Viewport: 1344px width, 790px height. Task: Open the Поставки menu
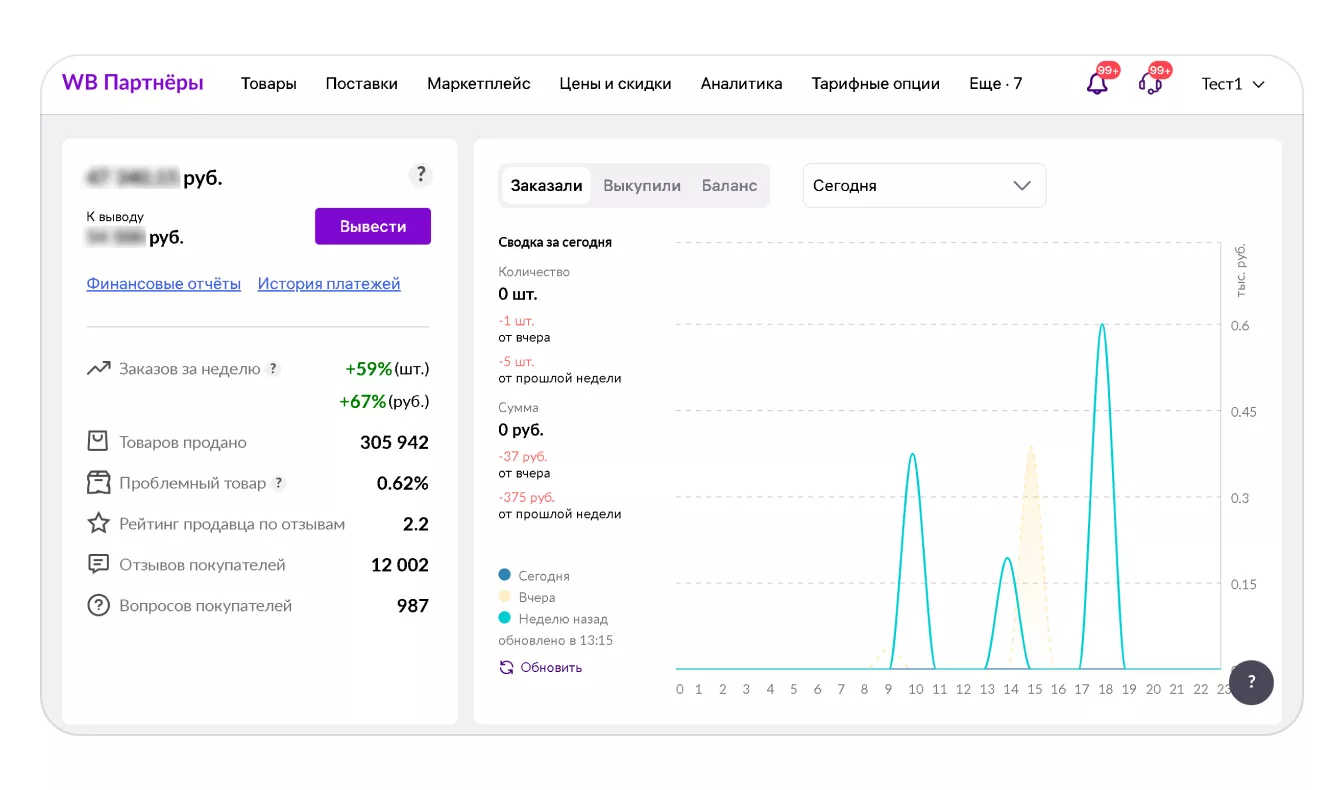(x=362, y=84)
